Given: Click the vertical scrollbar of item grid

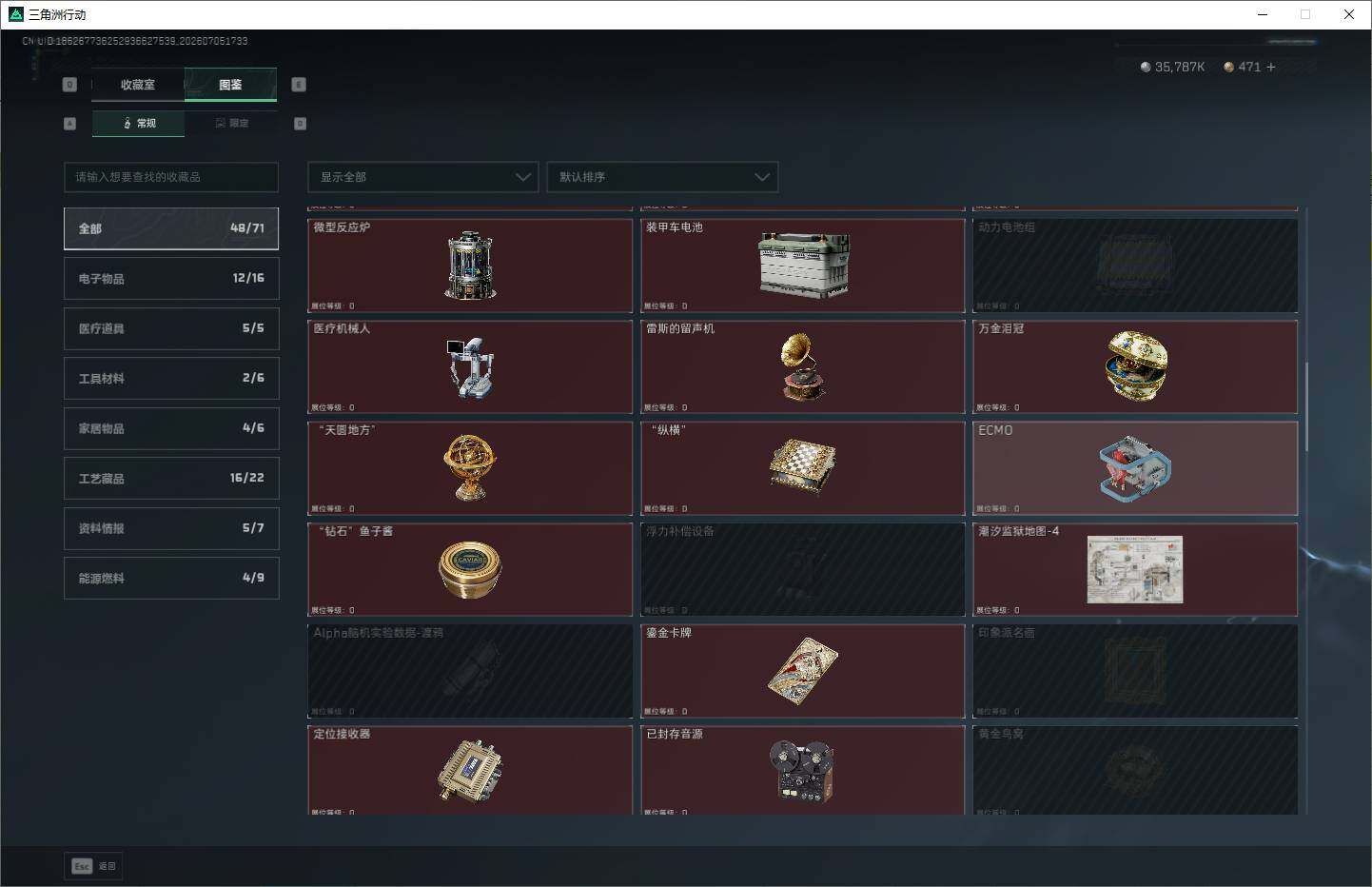Looking at the screenshot, I should [x=1306, y=406].
